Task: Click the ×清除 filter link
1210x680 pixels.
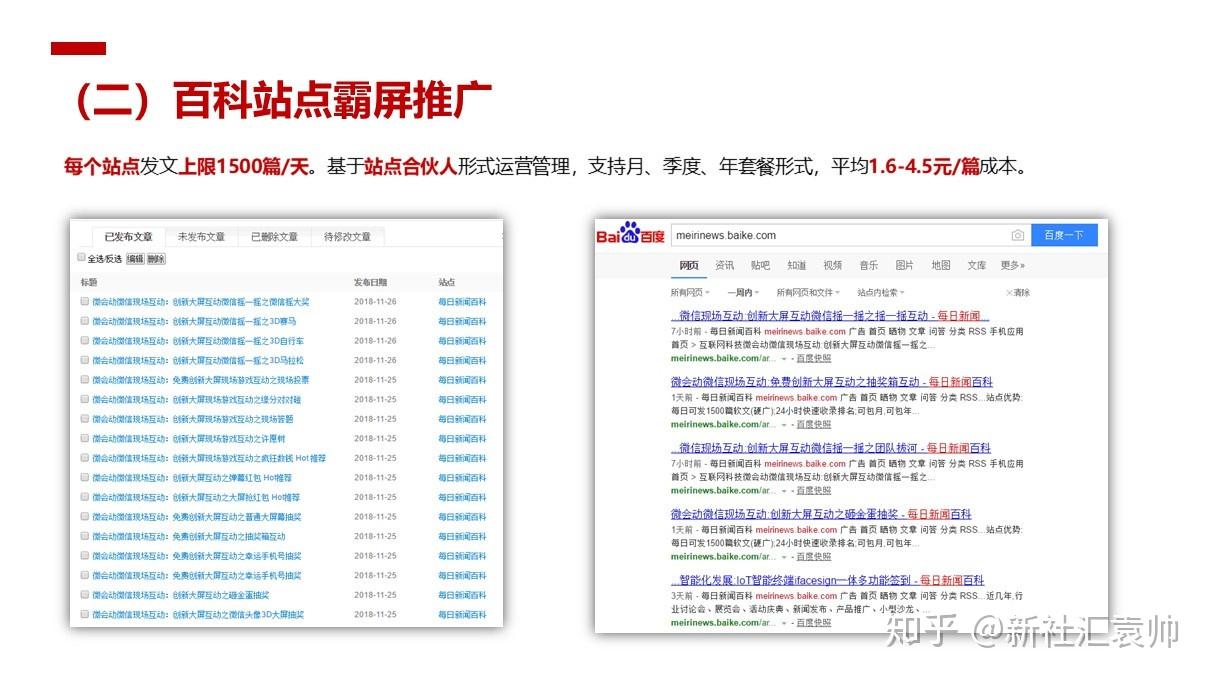Action: [x=1017, y=293]
